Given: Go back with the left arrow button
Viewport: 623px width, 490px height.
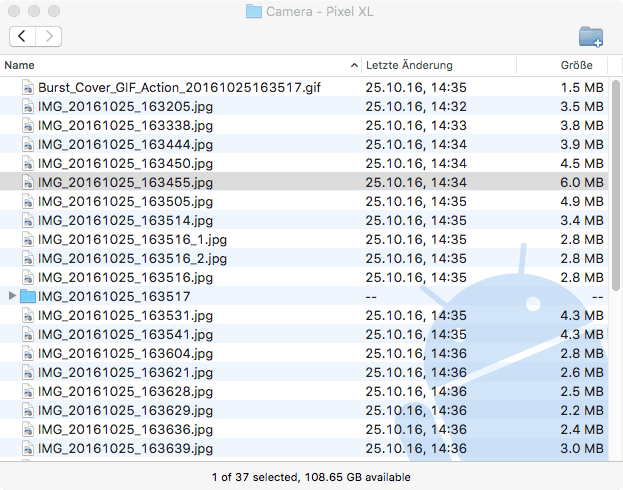Looking at the screenshot, I should 22,37.
